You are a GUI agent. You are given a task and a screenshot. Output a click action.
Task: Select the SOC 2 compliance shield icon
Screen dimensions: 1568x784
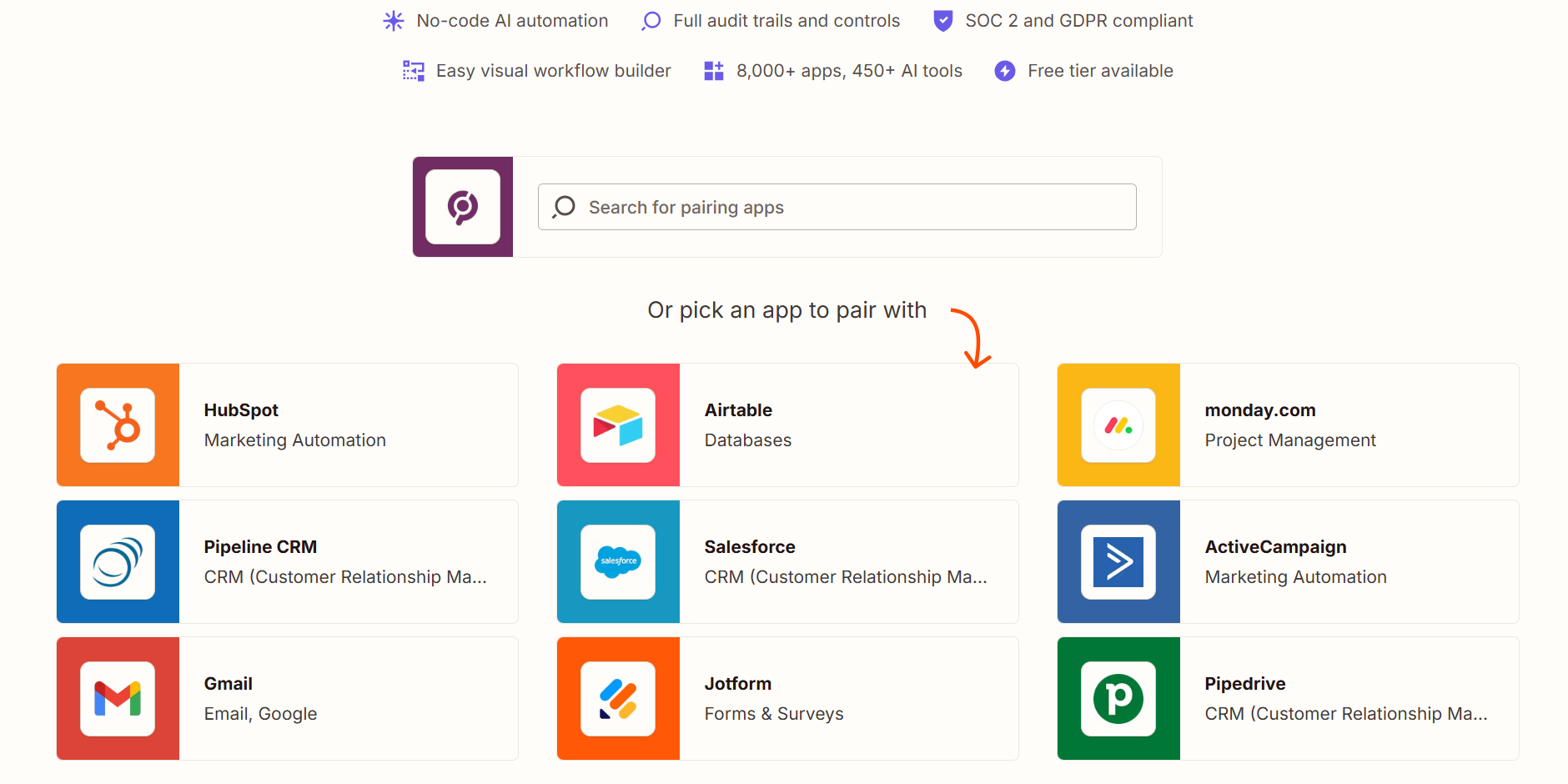[x=942, y=20]
